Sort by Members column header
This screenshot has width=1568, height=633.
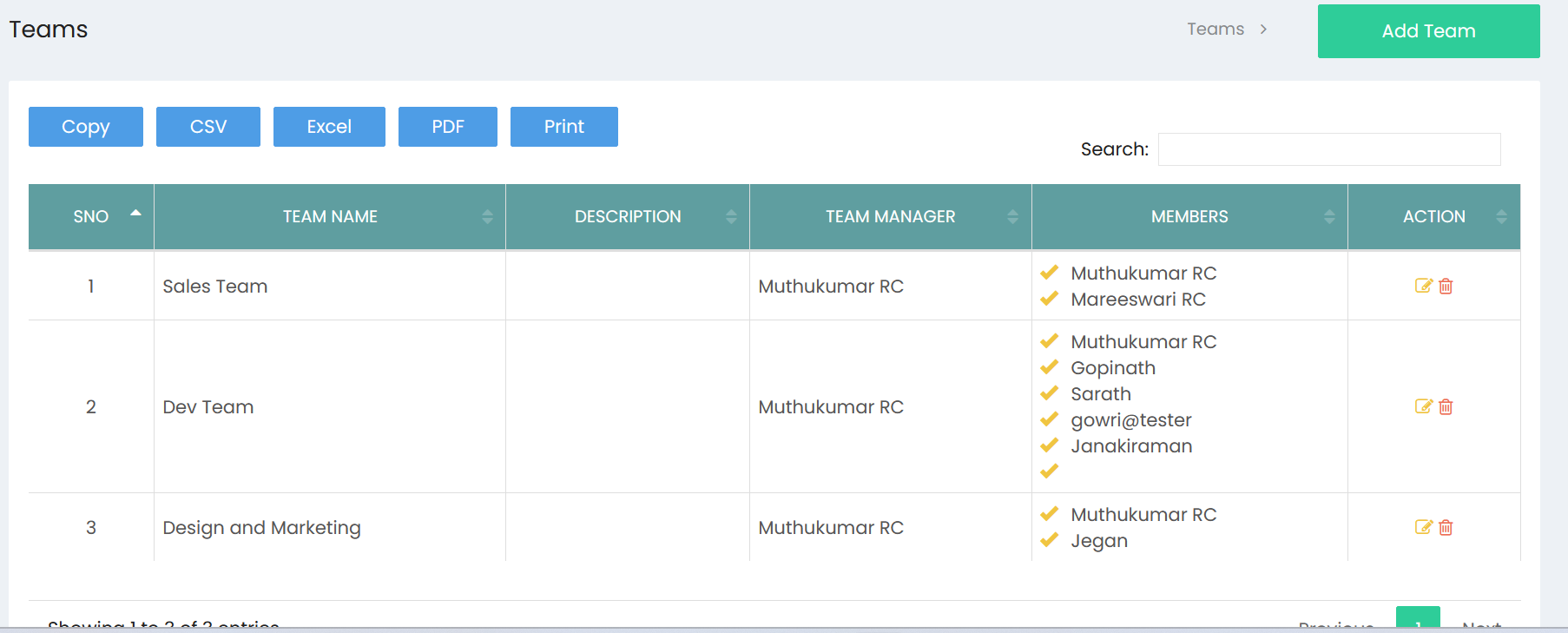[x=1189, y=216]
